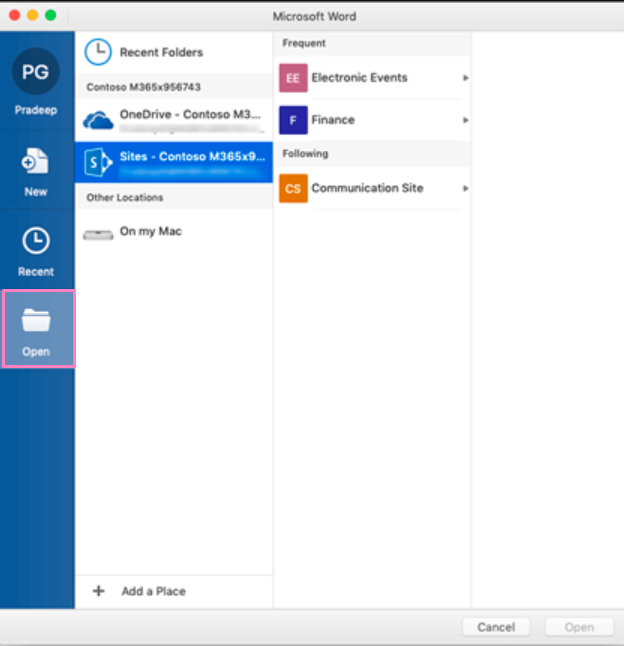Click the Finance F site icon
The height and width of the screenshot is (646, 624).
(293, 120)
